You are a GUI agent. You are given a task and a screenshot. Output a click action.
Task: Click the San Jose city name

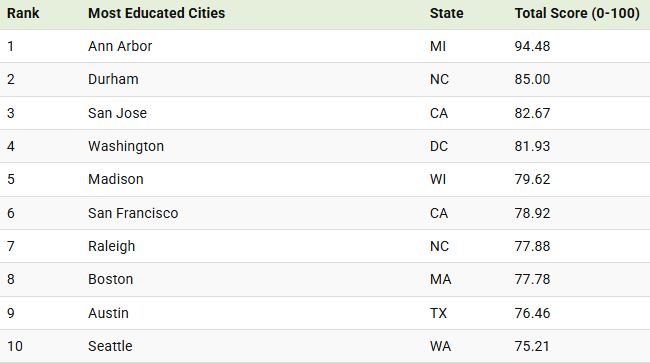117,113
